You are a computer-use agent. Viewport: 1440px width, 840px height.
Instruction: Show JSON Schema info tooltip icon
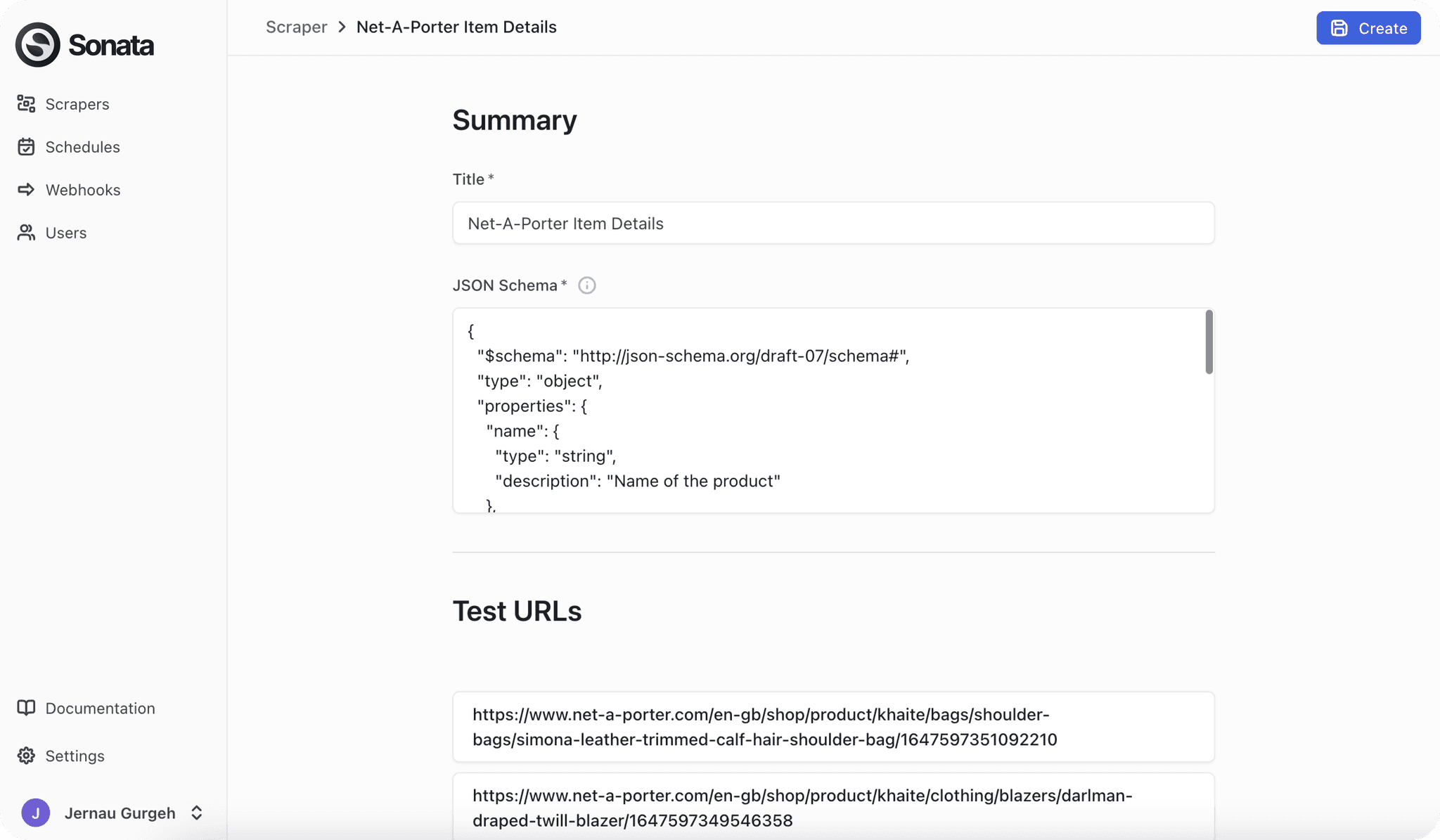pyautogui.click(x=586, y=285)
